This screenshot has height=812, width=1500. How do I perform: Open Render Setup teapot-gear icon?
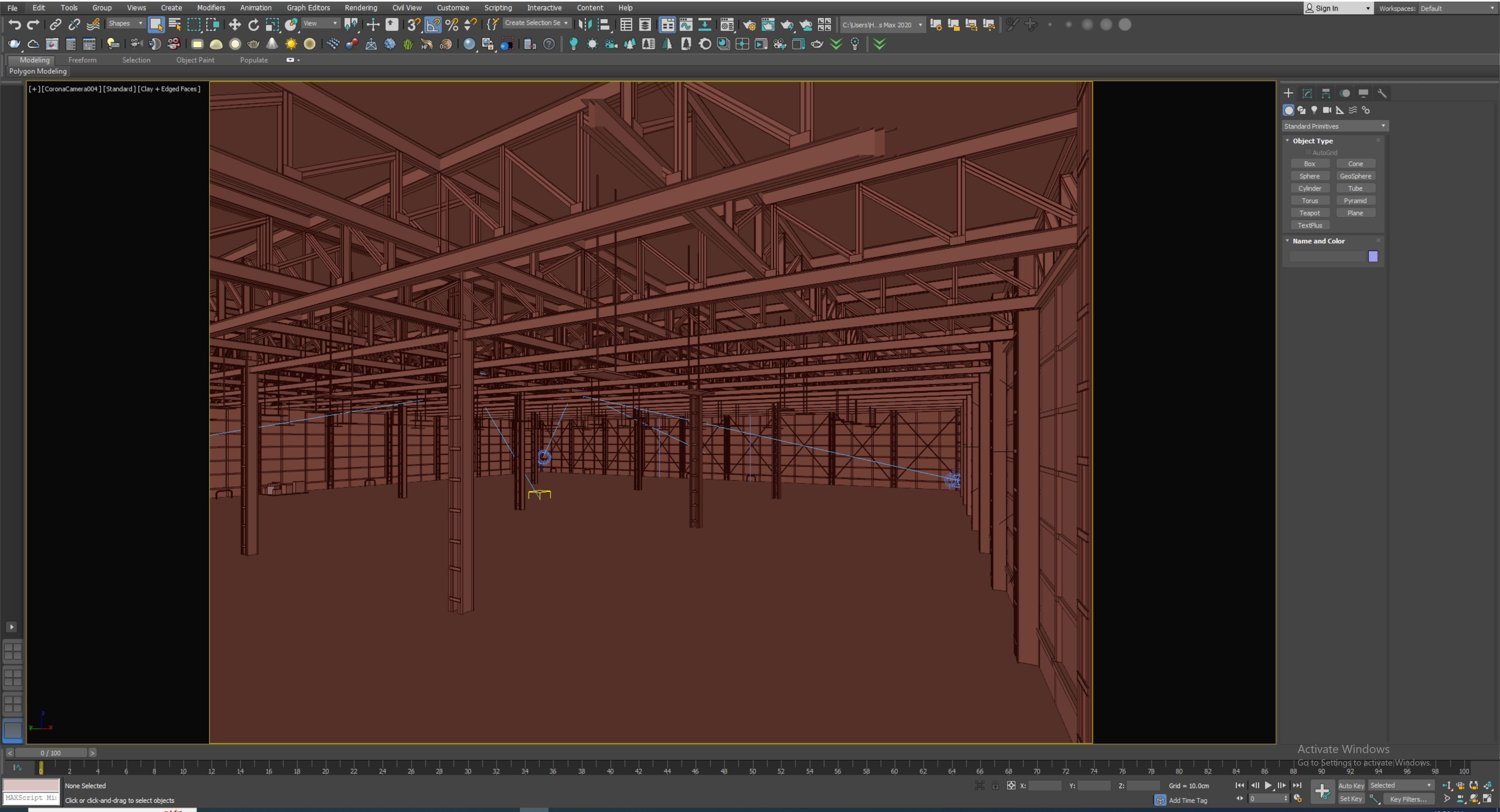tap(750, 25)
